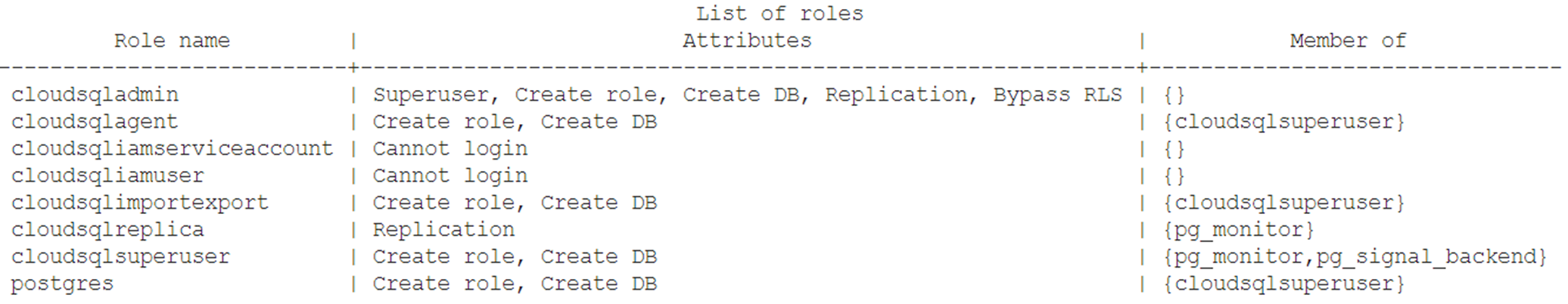Click 'Replication' attribute of cloudsqlreplica
The height and width of the screenshot is (304, 1568).
(x=443, y=230)
